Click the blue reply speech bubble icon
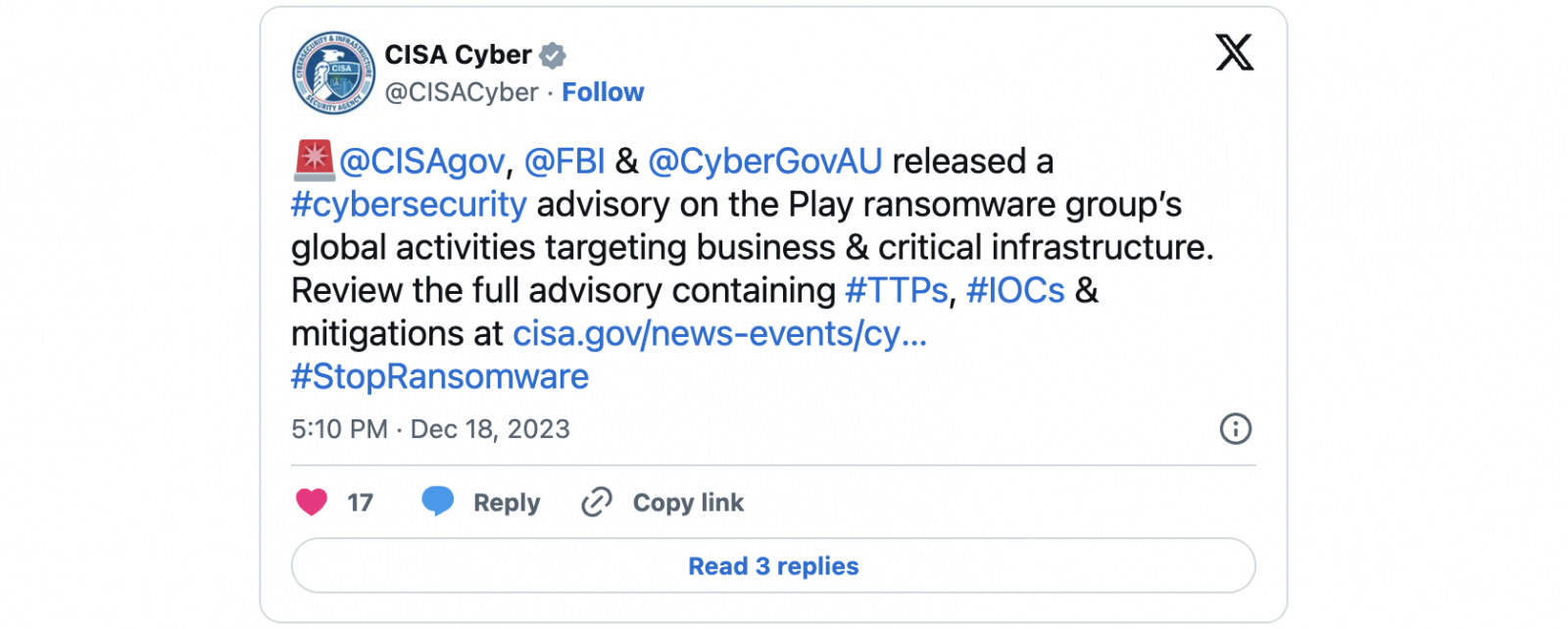 (x=437, y=502)
